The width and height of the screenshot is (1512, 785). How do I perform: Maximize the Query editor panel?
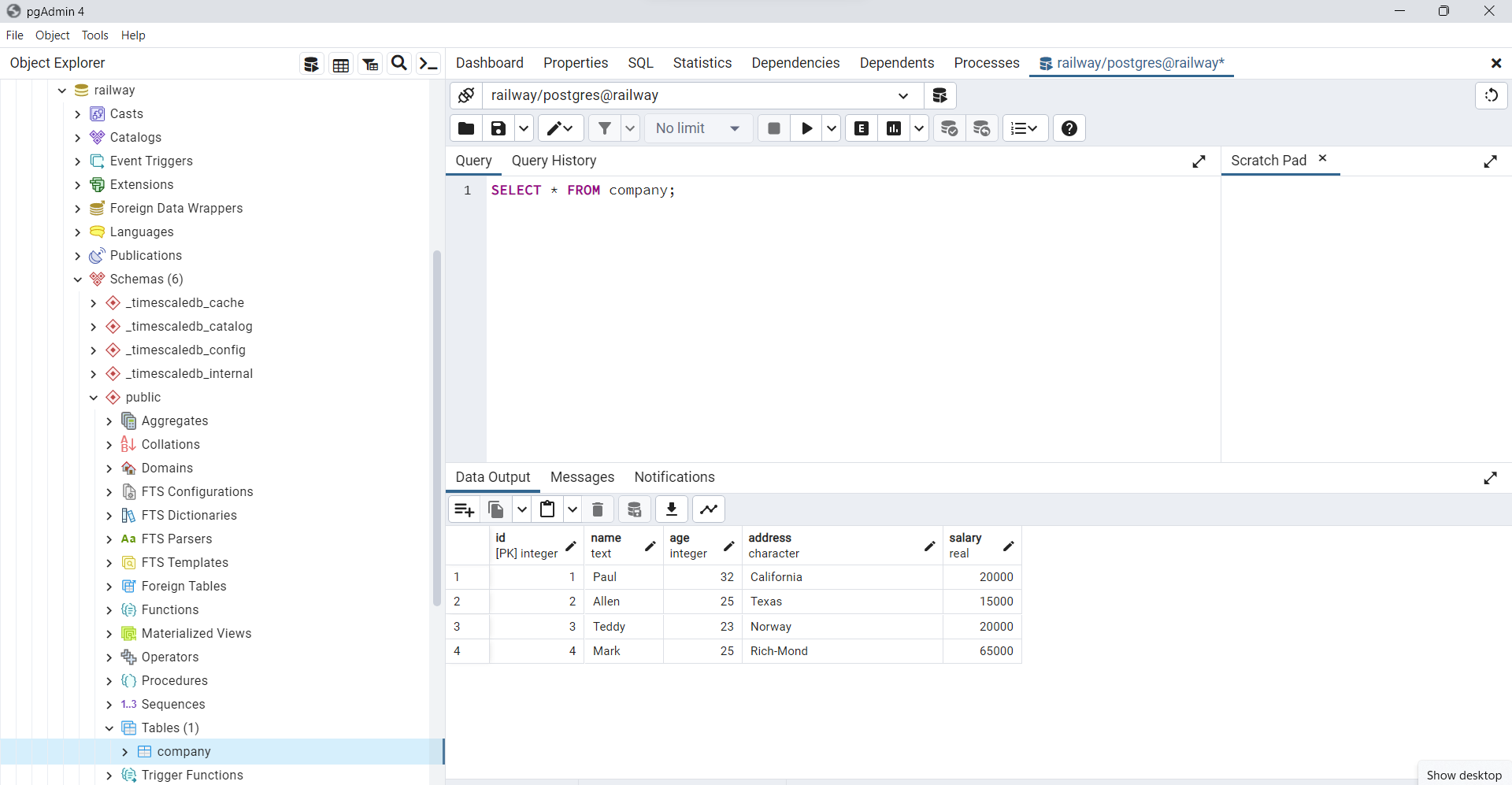pyautogui.click(x=1199, y=161)
